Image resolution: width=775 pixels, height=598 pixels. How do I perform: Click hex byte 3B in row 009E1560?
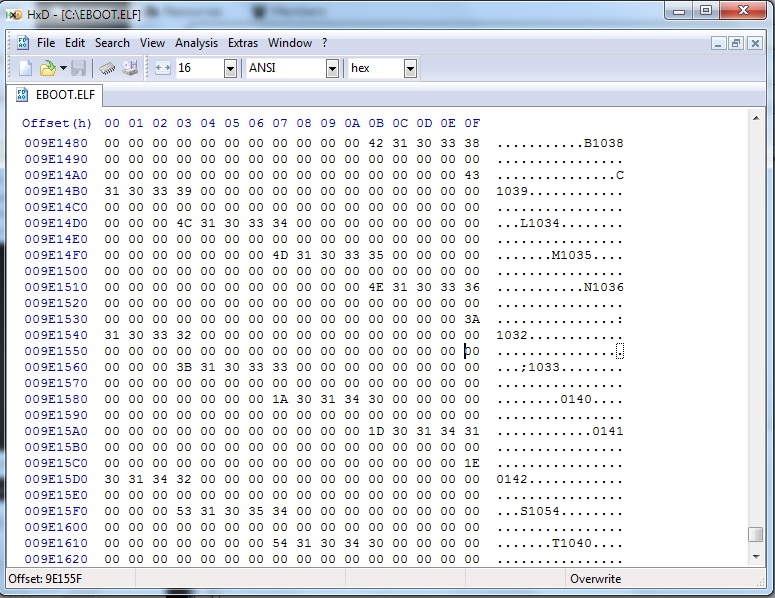click(184, 367)
